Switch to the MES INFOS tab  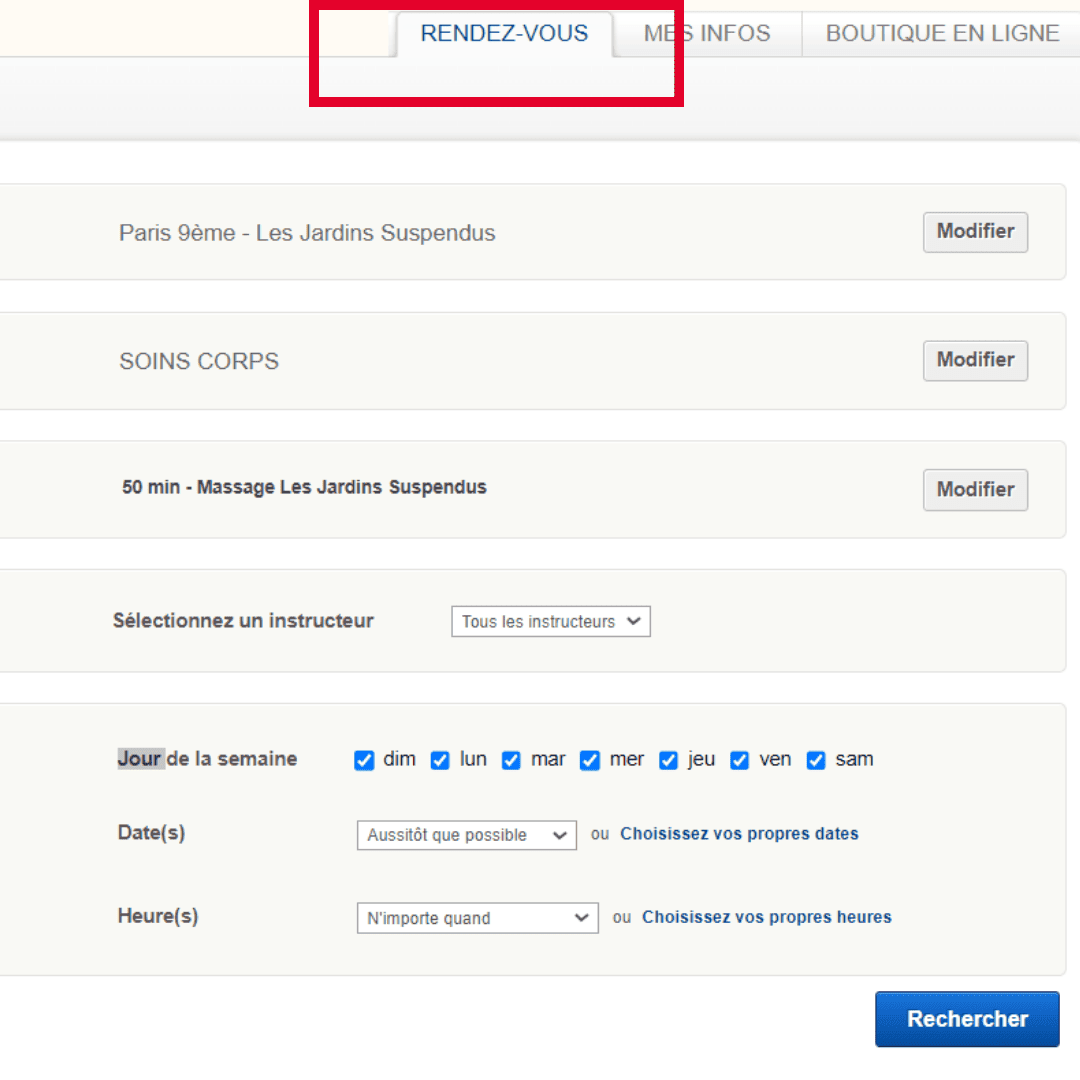point(707,34)
